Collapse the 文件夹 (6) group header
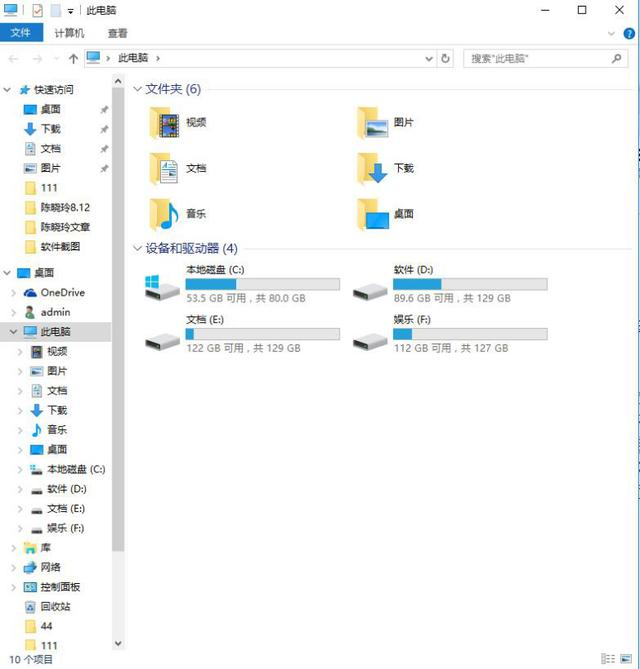 click(137, 89)
